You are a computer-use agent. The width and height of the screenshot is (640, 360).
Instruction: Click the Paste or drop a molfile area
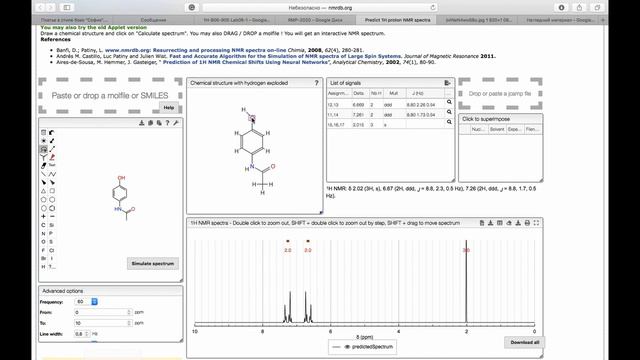coord(110,96)
